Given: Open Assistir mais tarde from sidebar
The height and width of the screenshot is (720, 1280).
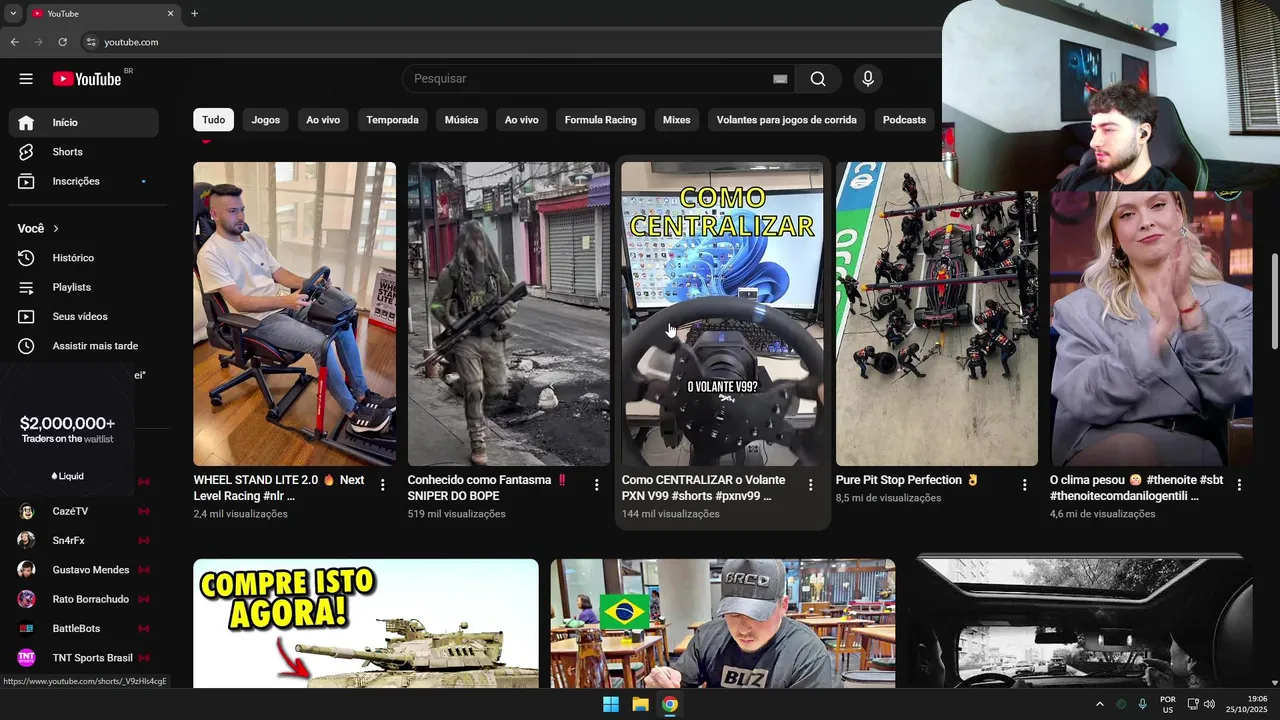Looking at the screenshot, I should point(84,346).
